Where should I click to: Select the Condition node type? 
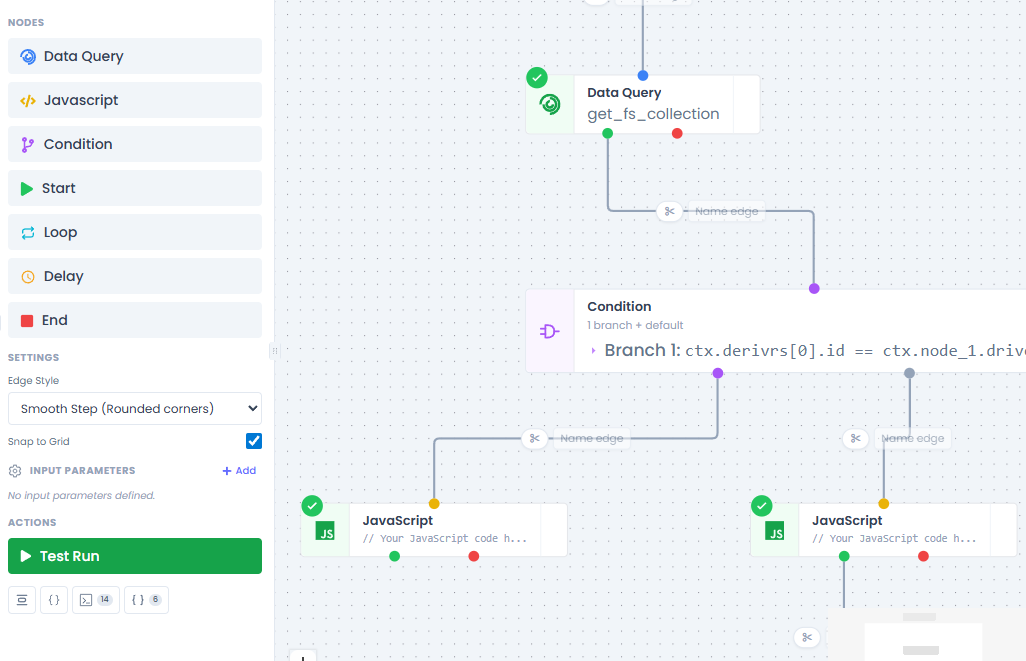(135, 144)
